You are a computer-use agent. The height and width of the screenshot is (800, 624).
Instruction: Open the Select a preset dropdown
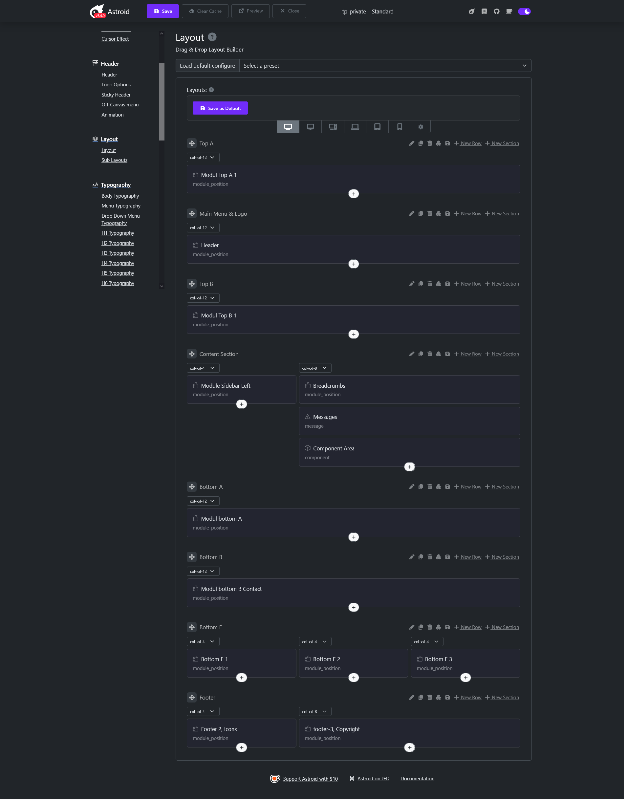point(384,65)
